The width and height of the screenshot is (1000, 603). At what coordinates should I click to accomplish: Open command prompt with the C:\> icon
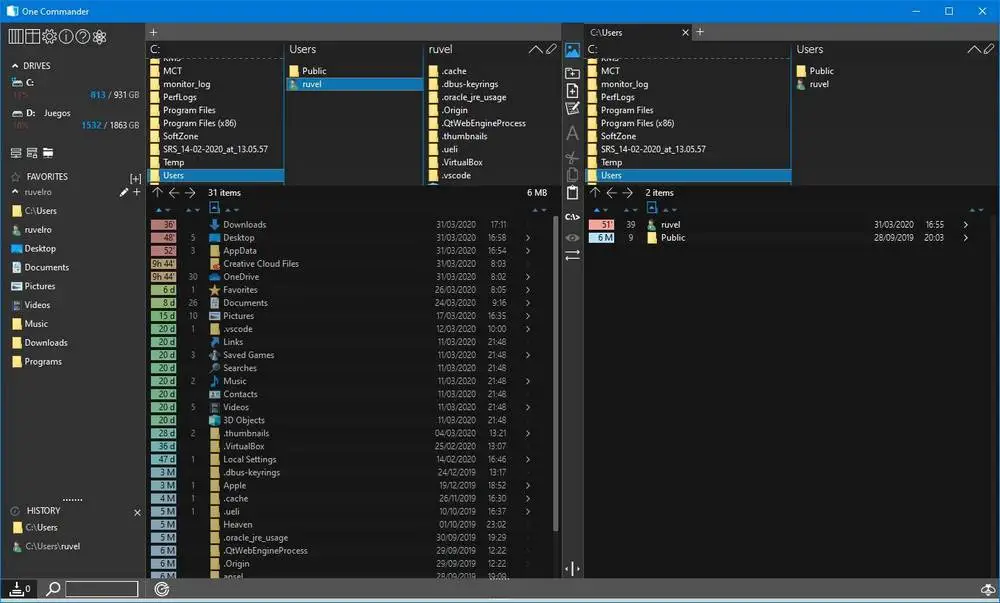point(572,217)
